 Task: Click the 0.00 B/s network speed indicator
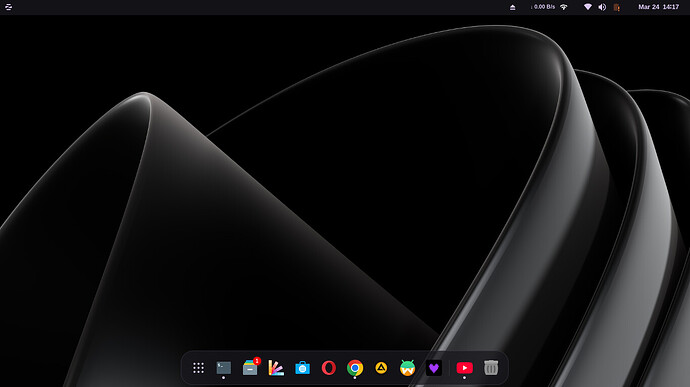(543, 7)
